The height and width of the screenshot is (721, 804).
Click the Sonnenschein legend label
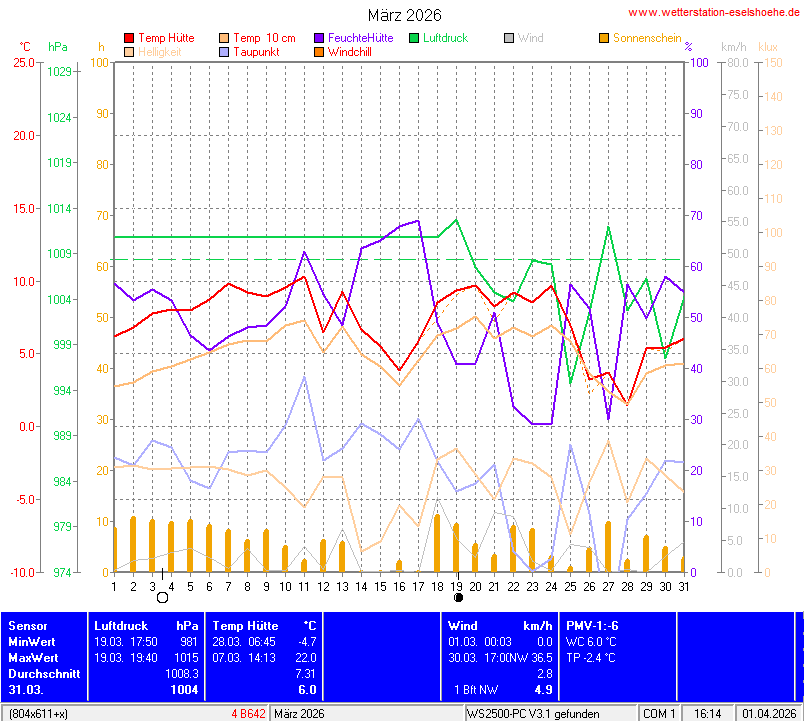(x=647, y=38)
